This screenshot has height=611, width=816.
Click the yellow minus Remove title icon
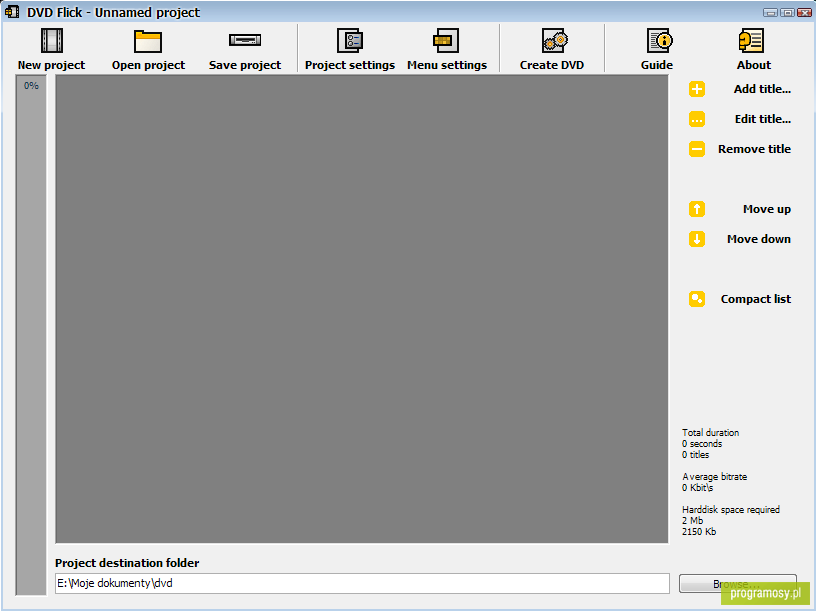point(697,149)
